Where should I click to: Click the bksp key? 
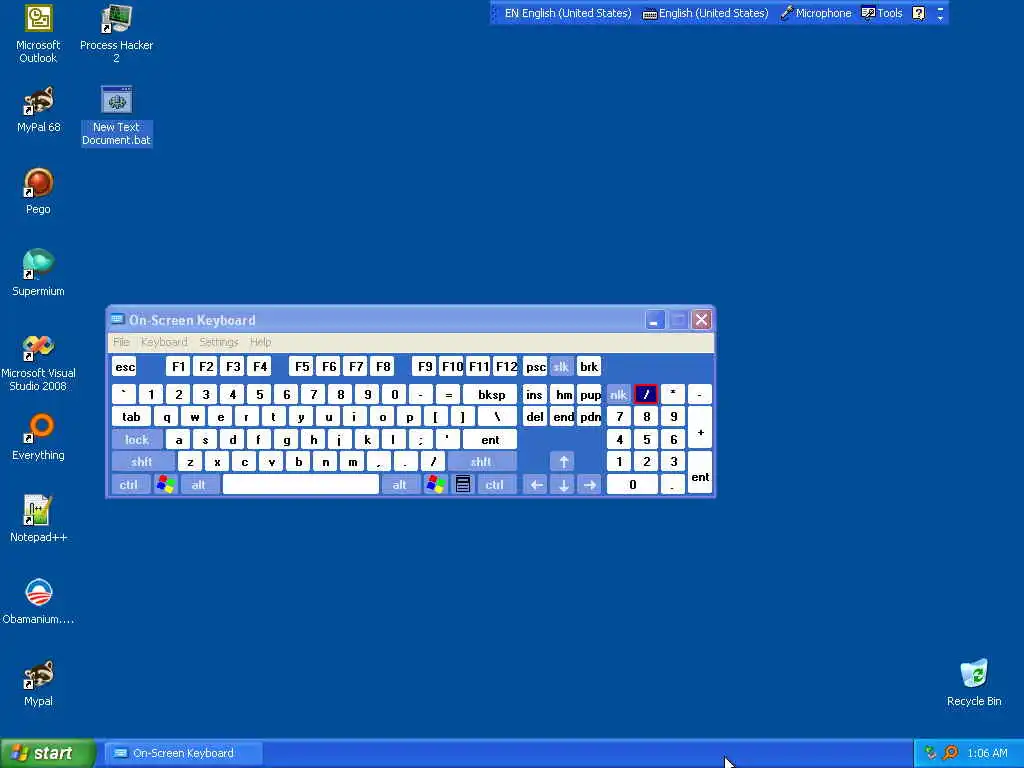[490, 394]
